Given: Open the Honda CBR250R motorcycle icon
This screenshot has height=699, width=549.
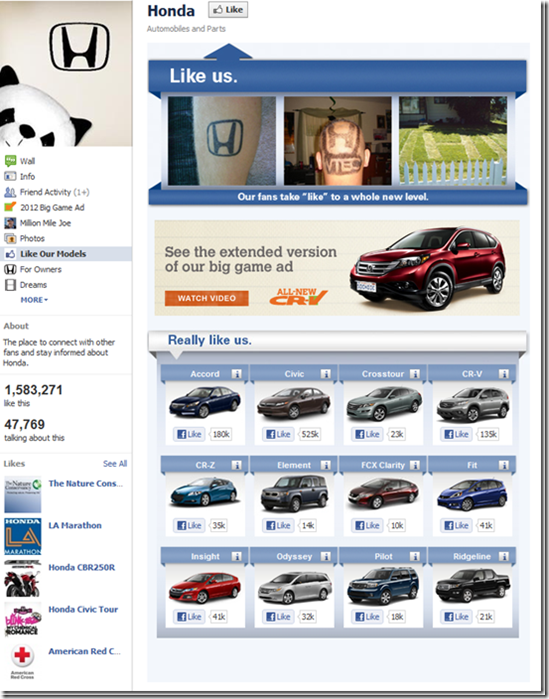Looking at the screenshot, I should pos(23,578).
